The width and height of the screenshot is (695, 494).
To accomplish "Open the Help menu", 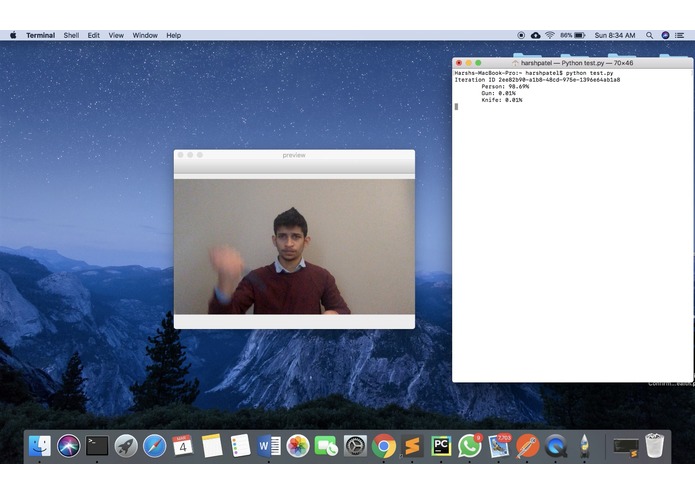I will 174,35.
